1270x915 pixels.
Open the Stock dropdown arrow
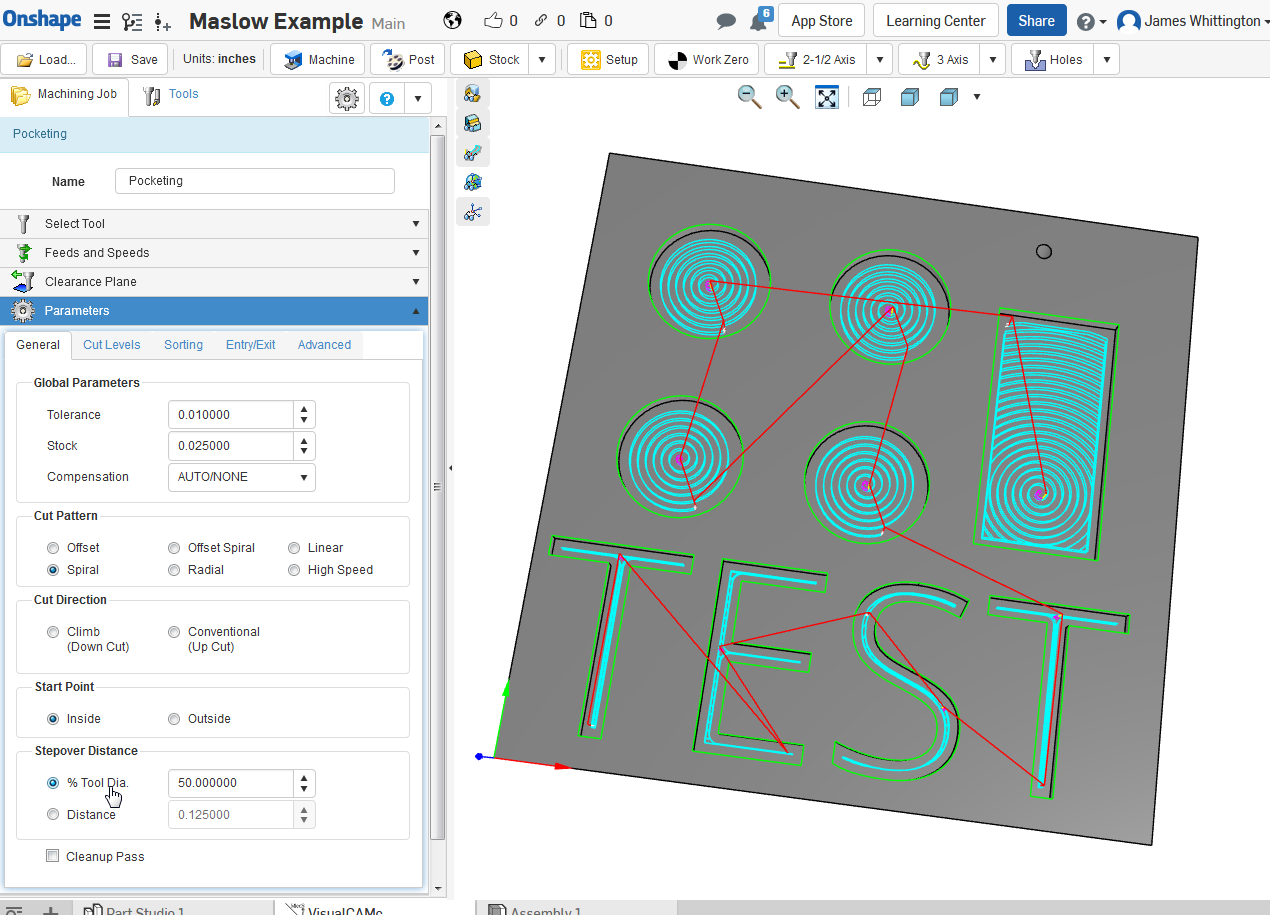pyautogui.click(x=542, y=59)
